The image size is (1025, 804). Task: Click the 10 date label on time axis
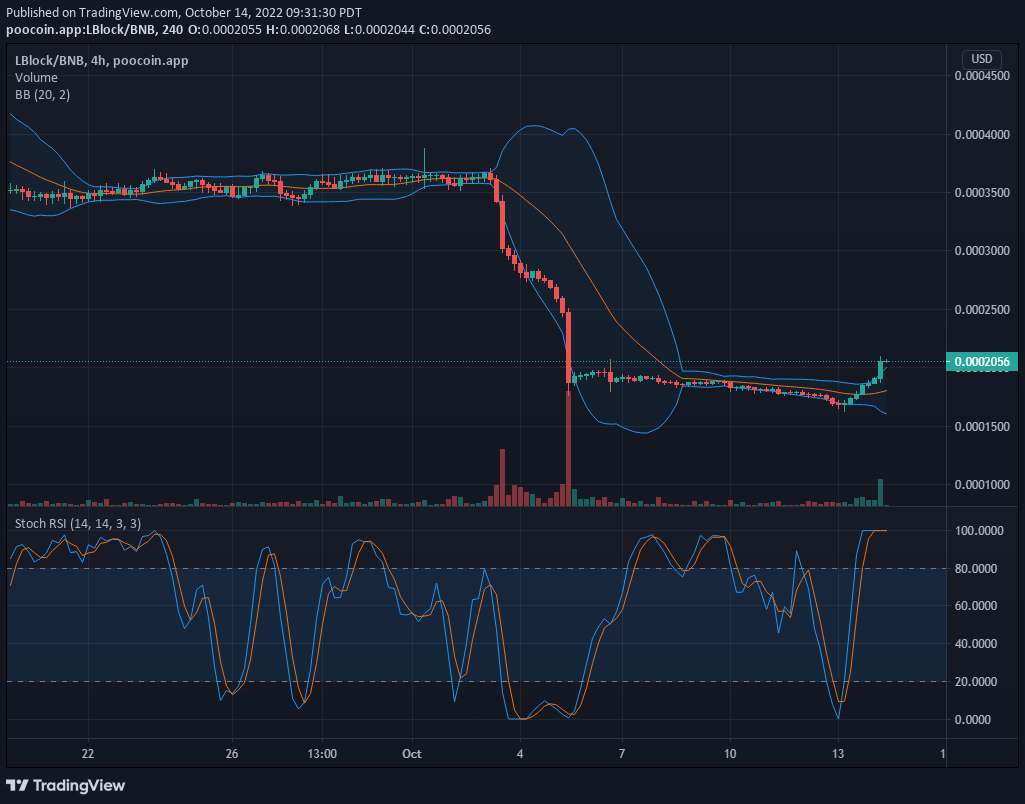point(730,754)
